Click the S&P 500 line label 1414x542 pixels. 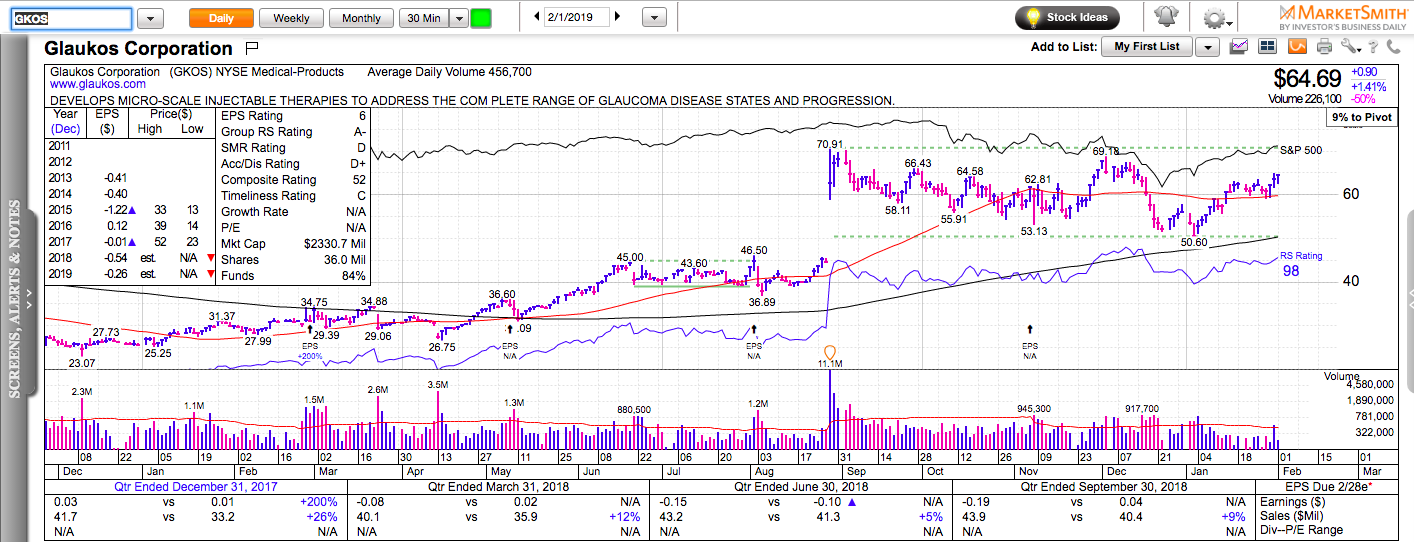[1301, 149]
